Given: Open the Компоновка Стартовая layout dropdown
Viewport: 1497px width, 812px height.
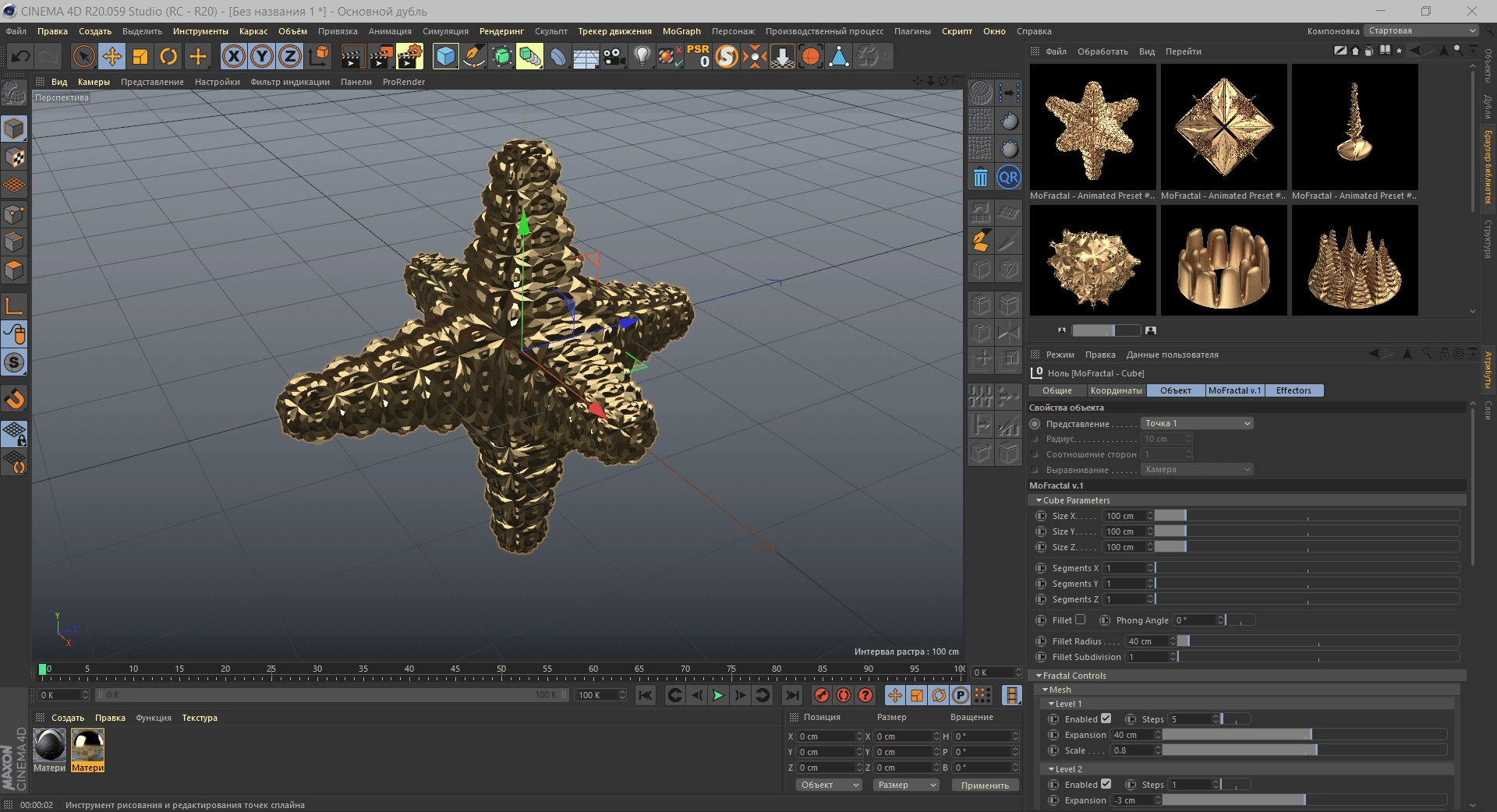Looking at the screenshot, I should pos(1421,31).
